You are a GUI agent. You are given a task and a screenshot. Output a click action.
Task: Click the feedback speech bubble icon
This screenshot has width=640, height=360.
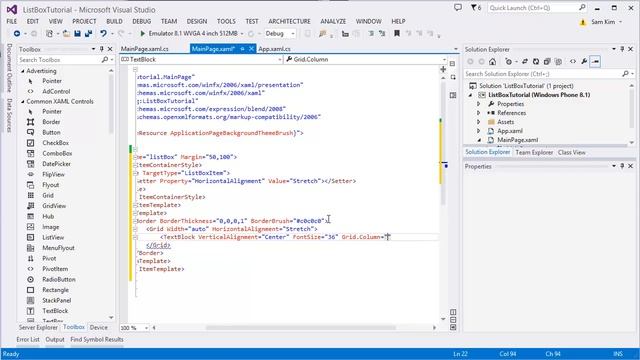[458, 8]
